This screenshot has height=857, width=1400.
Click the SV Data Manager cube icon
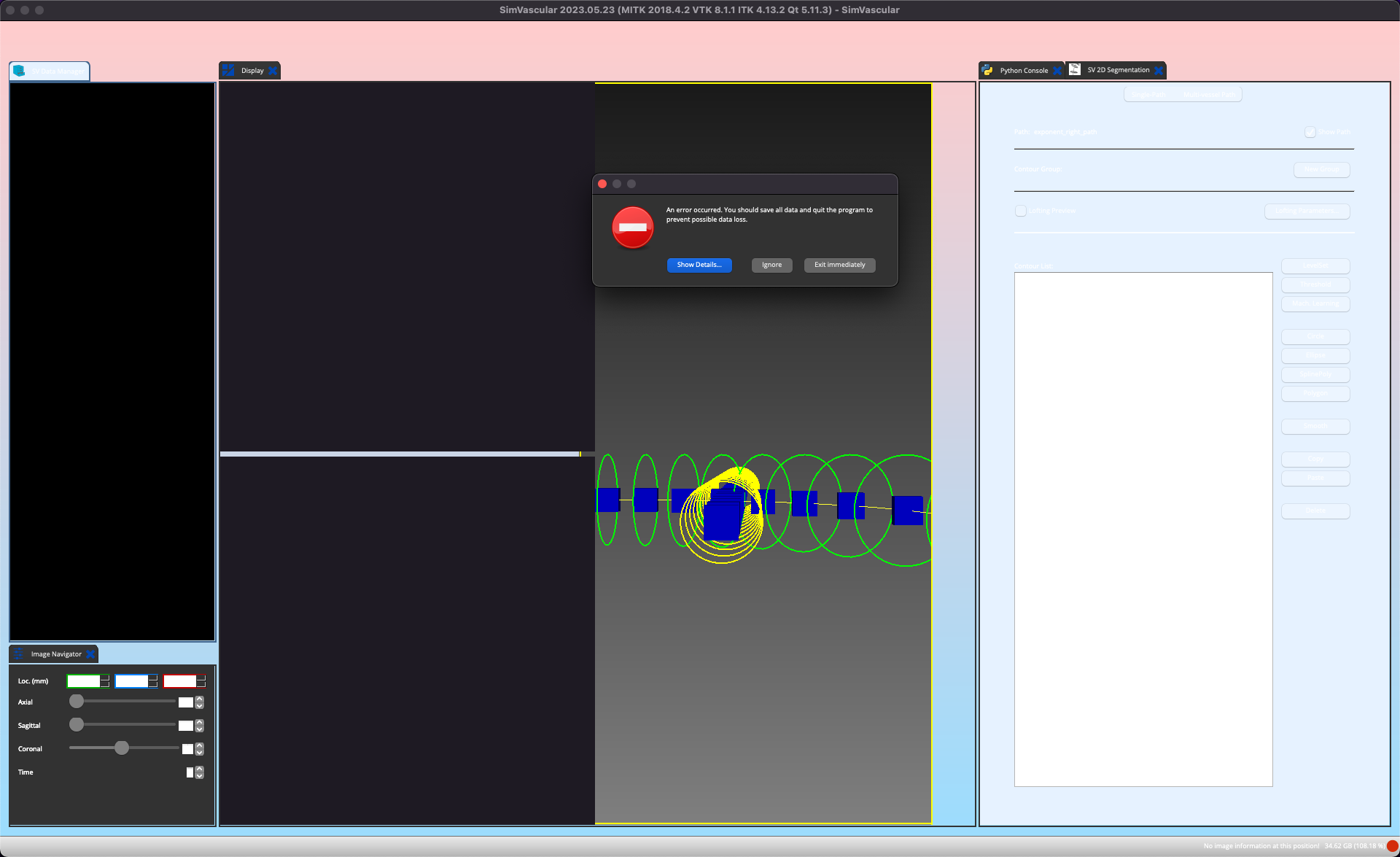click(19, 71)
